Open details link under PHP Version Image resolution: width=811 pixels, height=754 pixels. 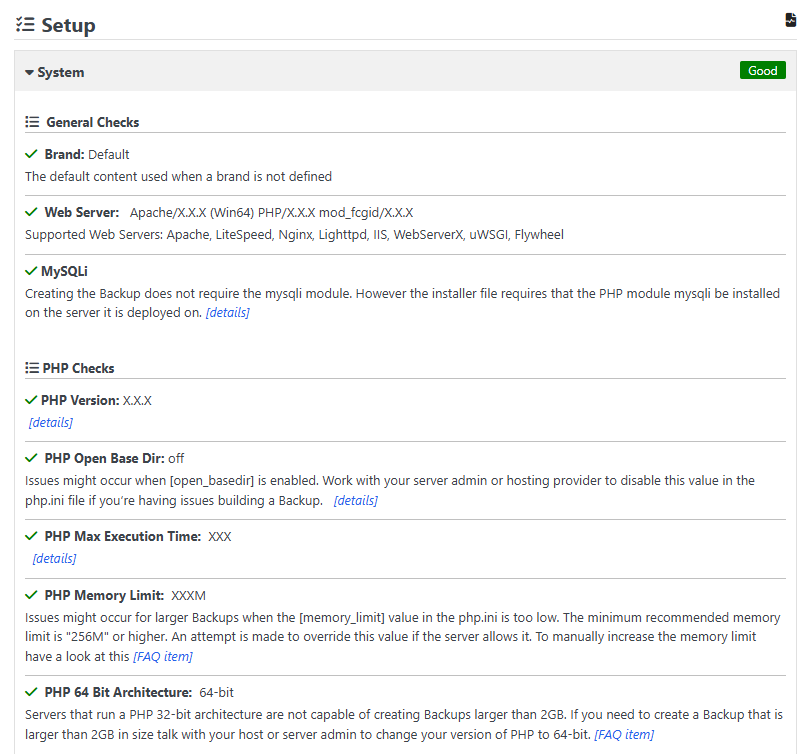click(x=51, y=422)
